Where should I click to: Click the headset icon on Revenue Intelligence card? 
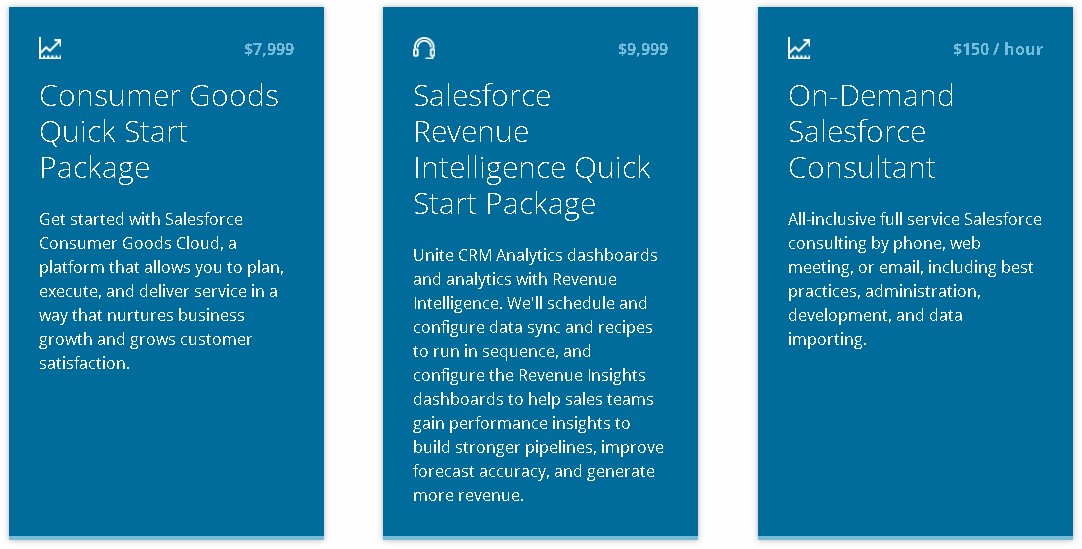(424, 48)
